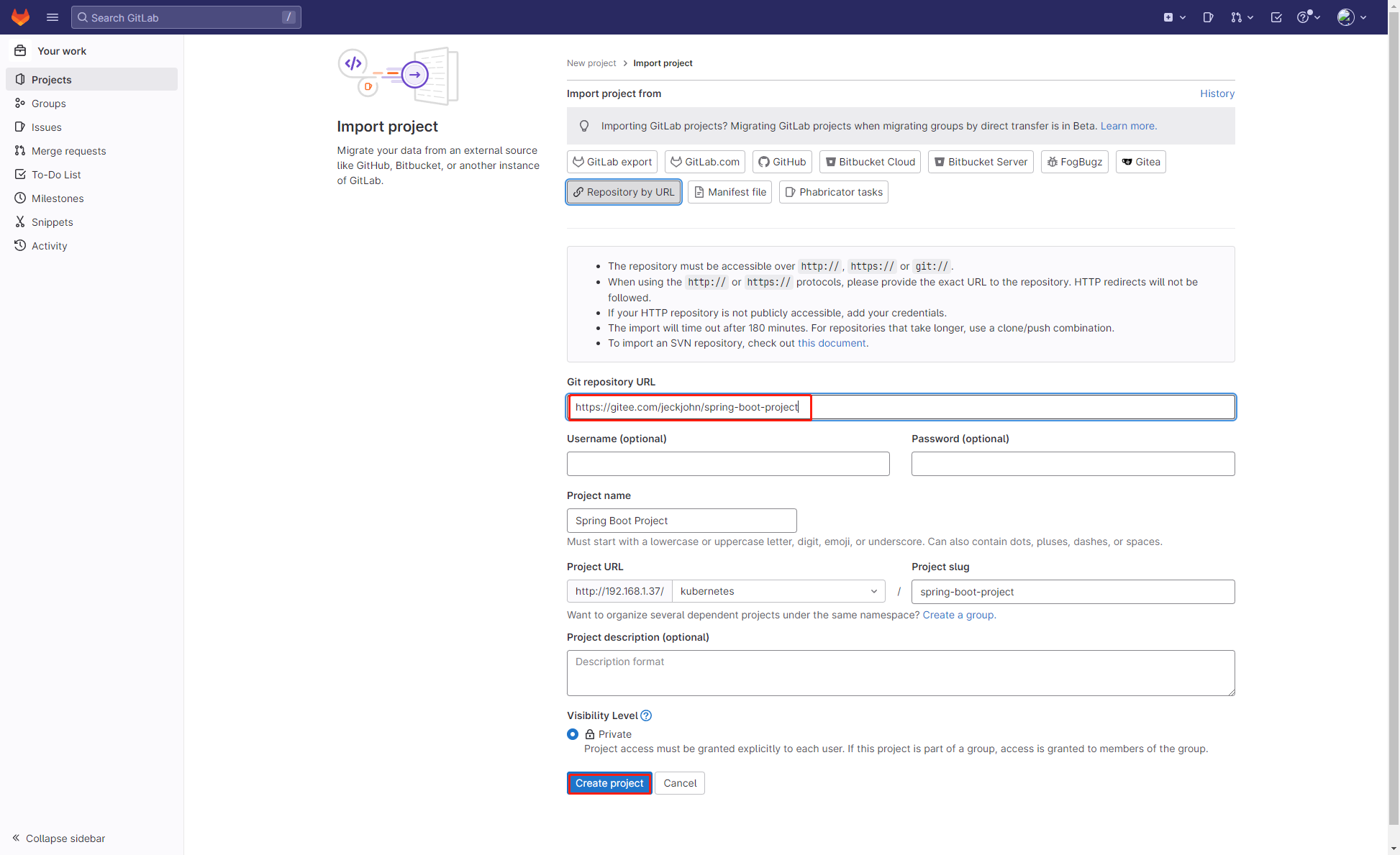Expand the Create new plus dropdown

coord(1174,17)
